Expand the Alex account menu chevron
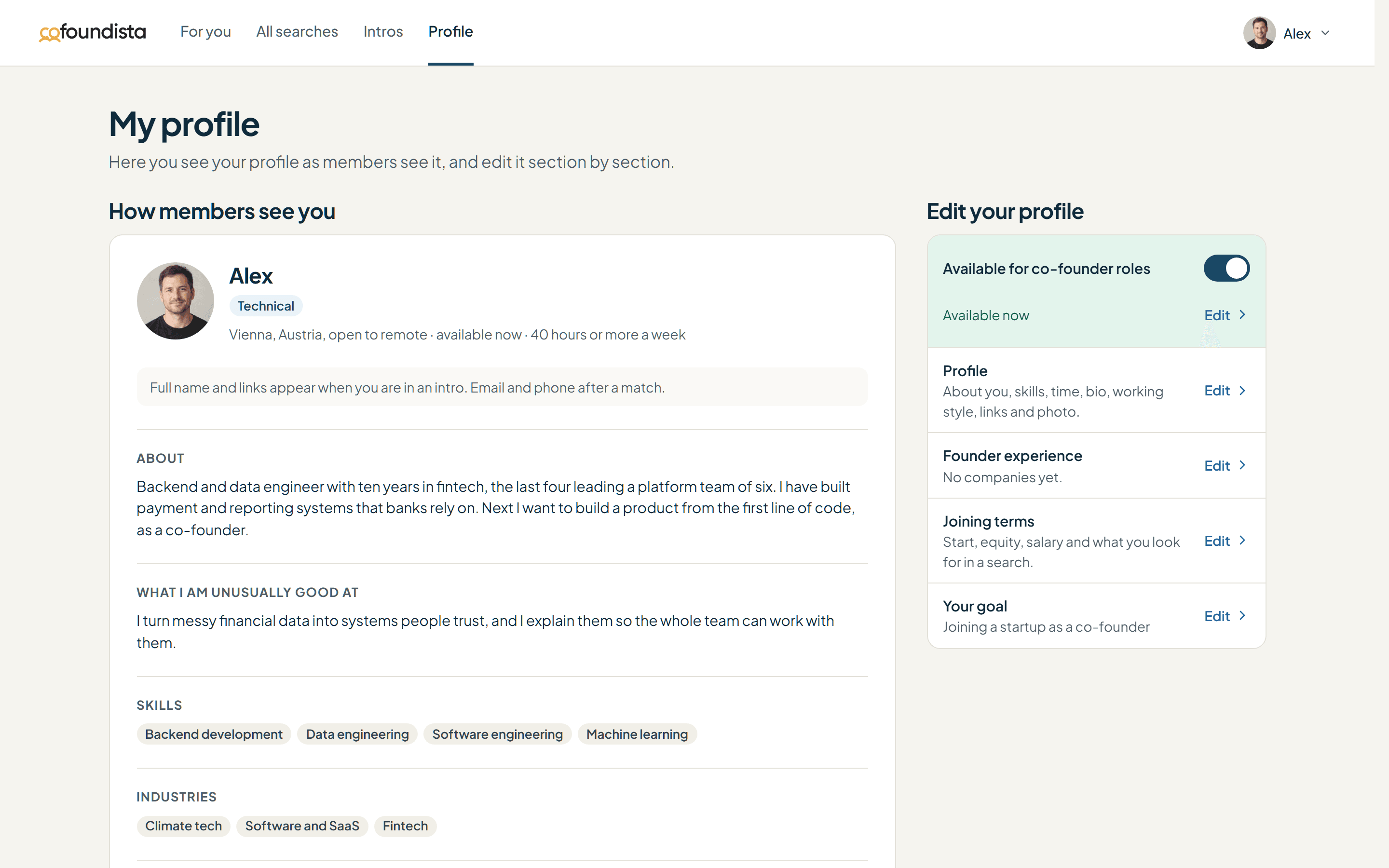1389x868 pixels. coord(1325,33)
